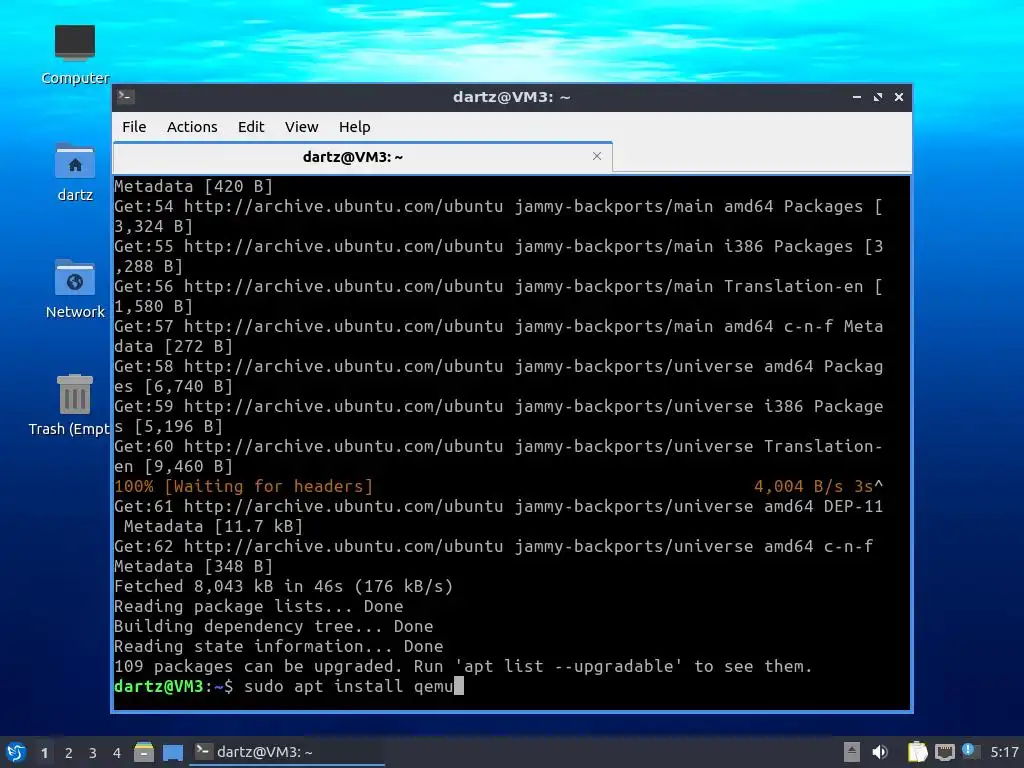Select the Computer desktop icon

click(x=74, y=55)
